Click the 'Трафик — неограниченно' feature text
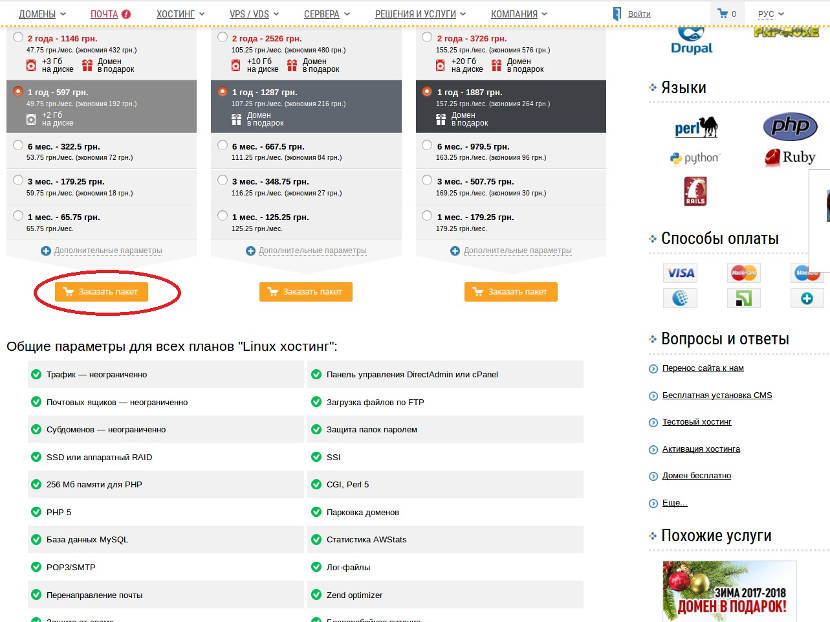The image size is (830, 622). [x=96, y=374]
